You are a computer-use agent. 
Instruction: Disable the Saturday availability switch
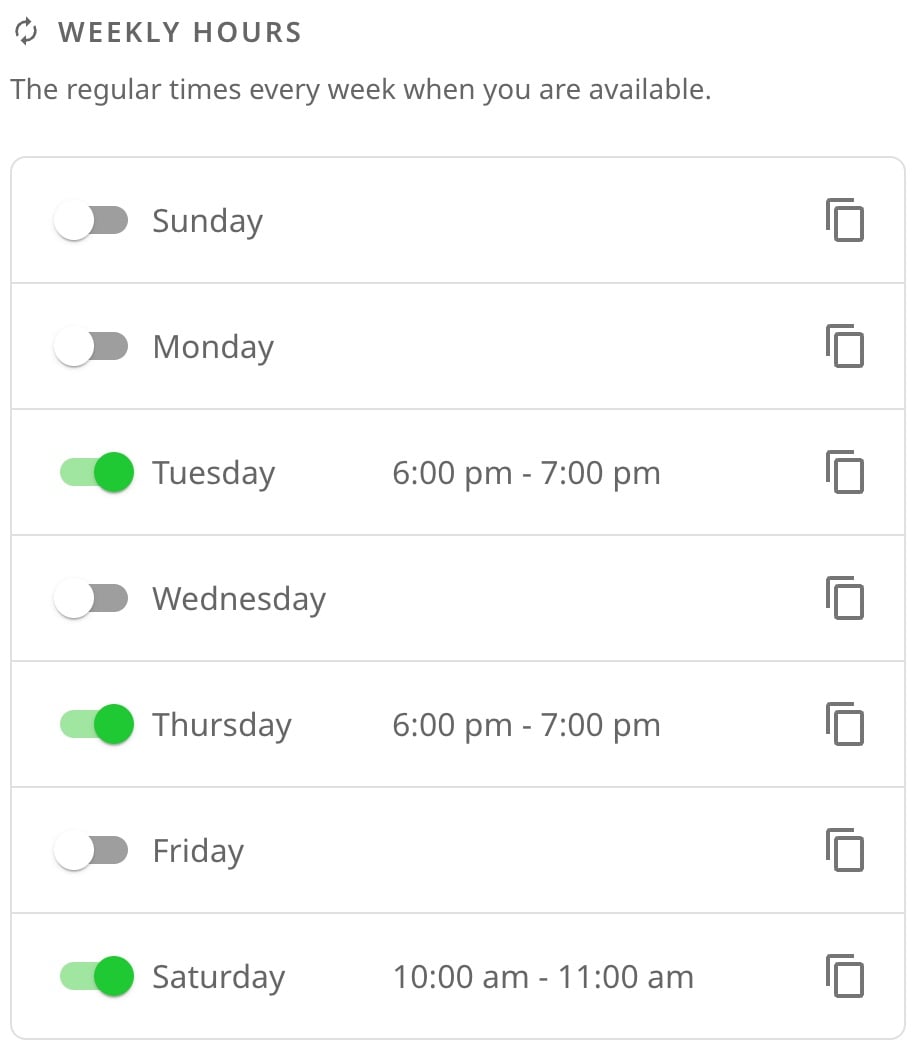97,976
